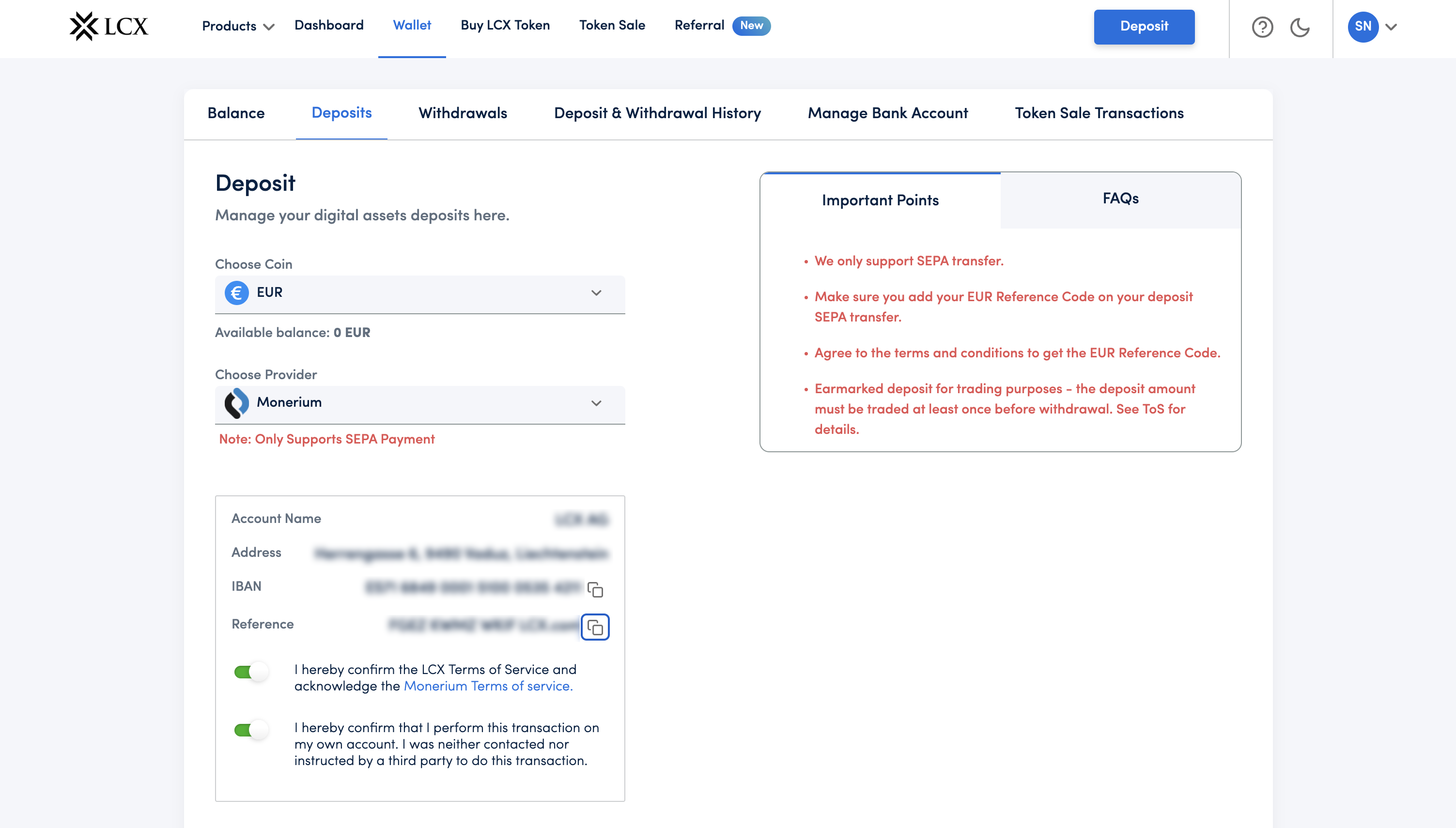Image resolution: width=1456 pixels, height=828 pixels.
Task: Toggle dark mode moon icon
Action: [x=1300, y=27]
